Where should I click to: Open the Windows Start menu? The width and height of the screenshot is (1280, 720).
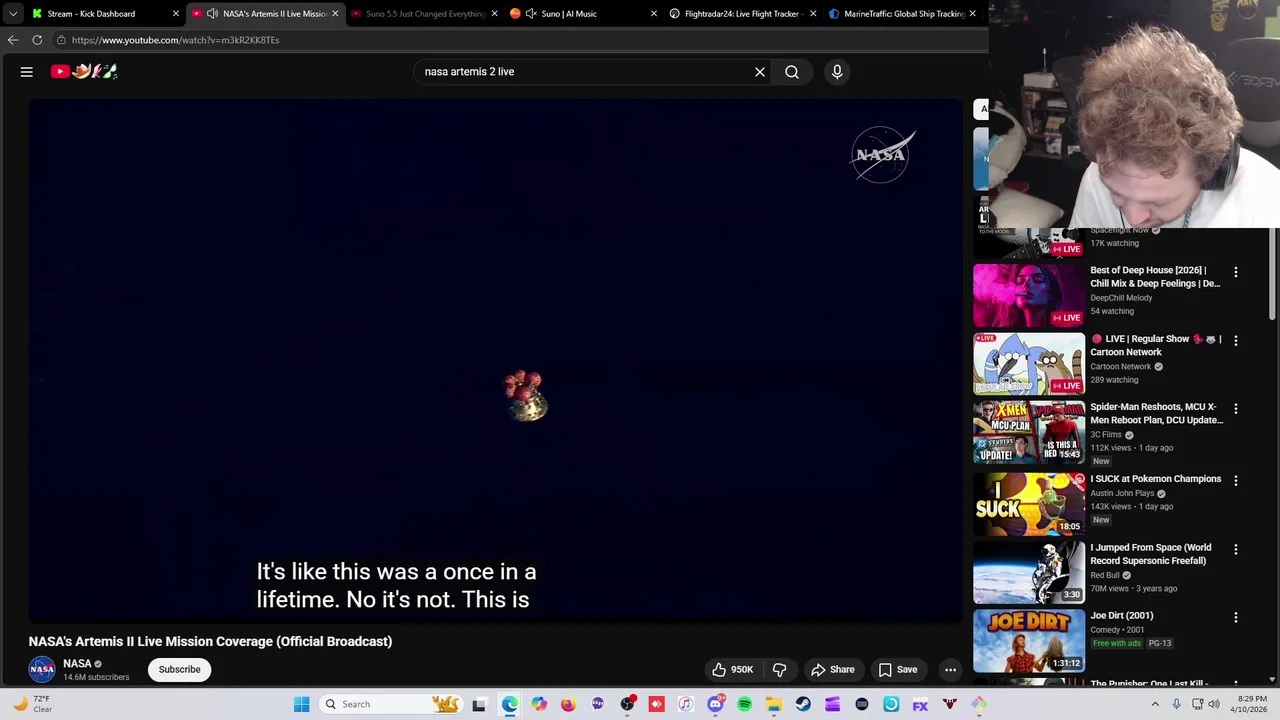click(x=301, y=704)
